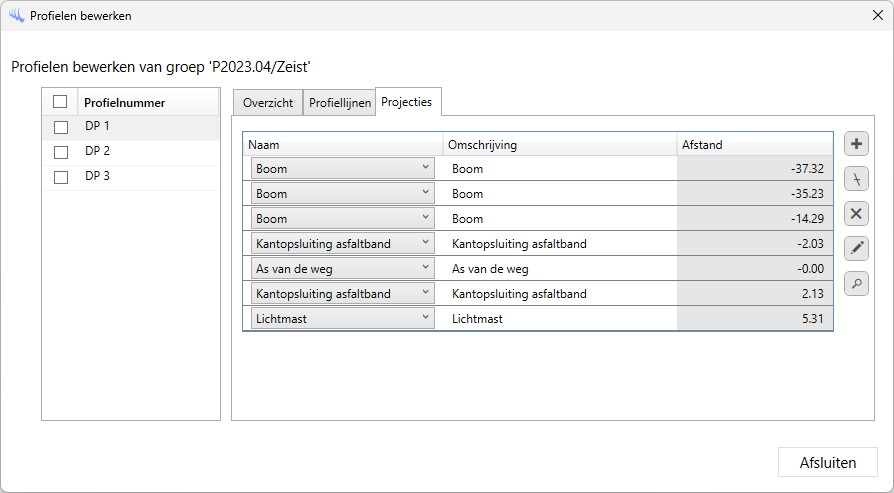Image resolution: width=894 pixels, height=493 pixels.
Task: Click the Omschrijving column header
Action: point(559,145)
